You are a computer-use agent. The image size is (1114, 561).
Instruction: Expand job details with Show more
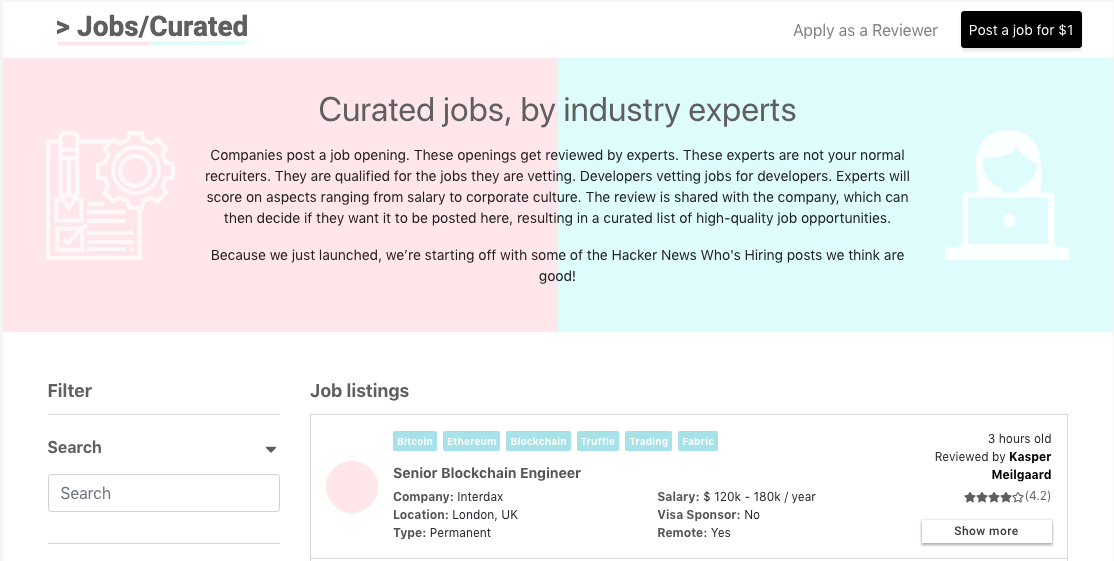[x=986, y=531]
